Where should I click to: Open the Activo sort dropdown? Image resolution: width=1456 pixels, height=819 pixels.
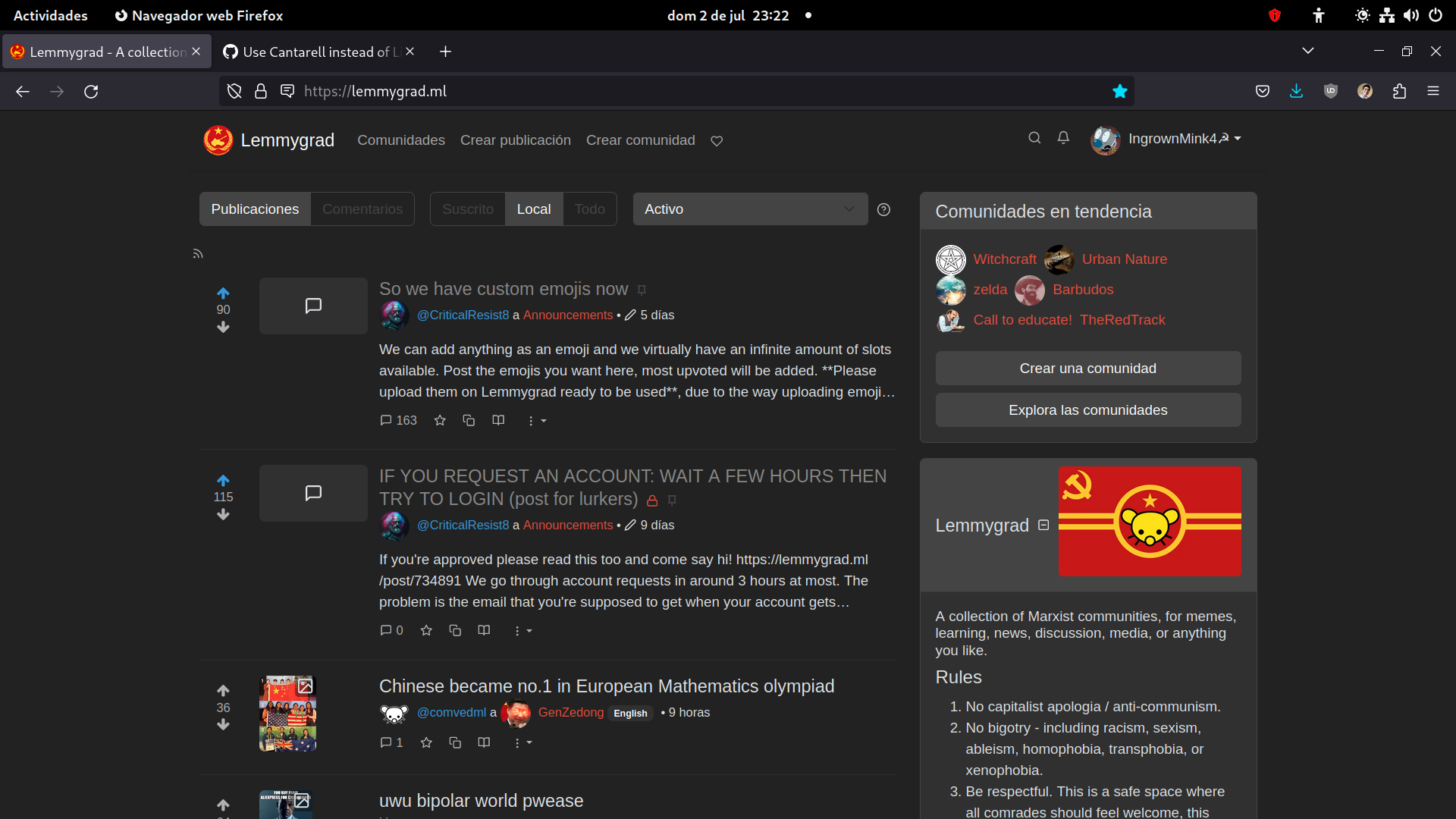(750, 209)
